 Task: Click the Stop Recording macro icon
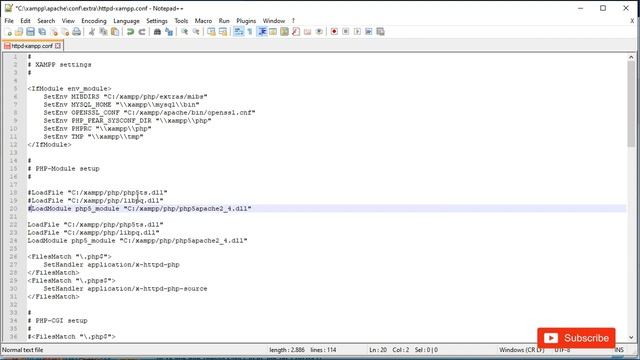point(346,32)
